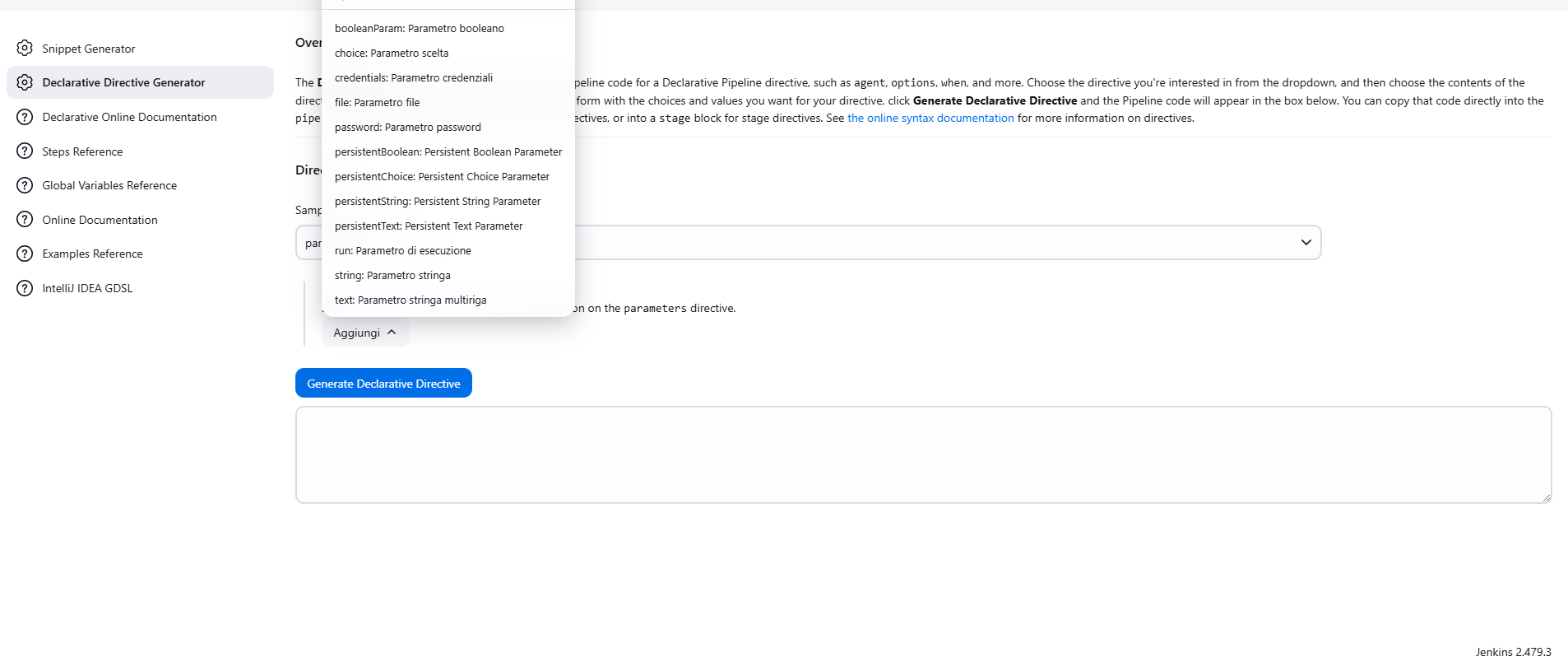Image resolution: width=1568 pixels, height=661 pixels.
Task: Select password: Parametro password option
Action: [407, 128]
